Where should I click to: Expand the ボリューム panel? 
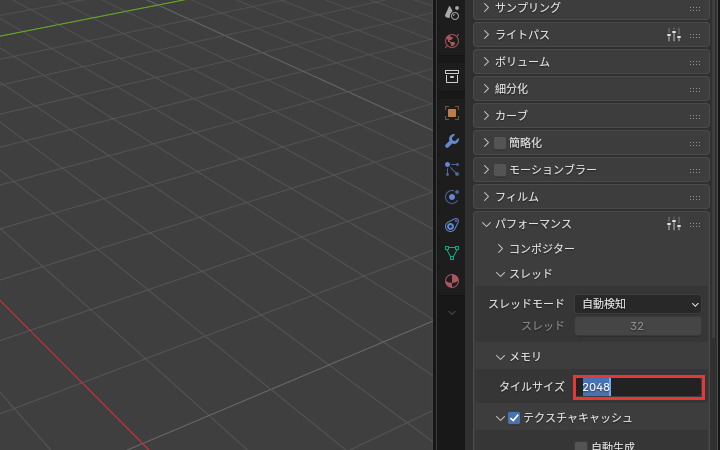[486, 62]
